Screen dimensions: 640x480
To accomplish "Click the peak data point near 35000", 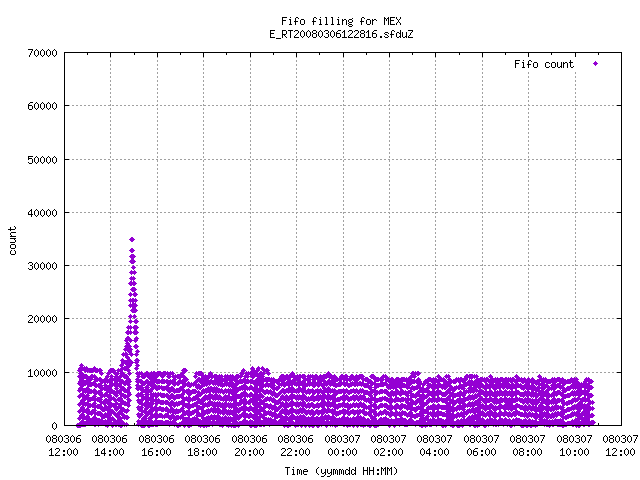I will (x=132, y=240).
